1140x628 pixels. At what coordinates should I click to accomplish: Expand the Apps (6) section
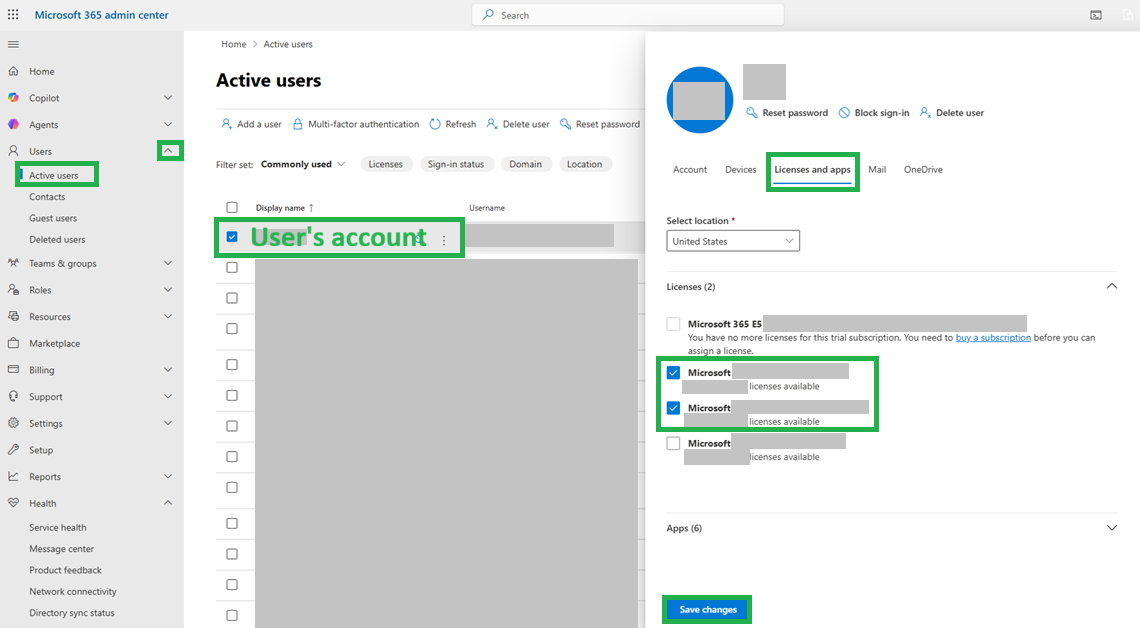tap(1112, 528)
